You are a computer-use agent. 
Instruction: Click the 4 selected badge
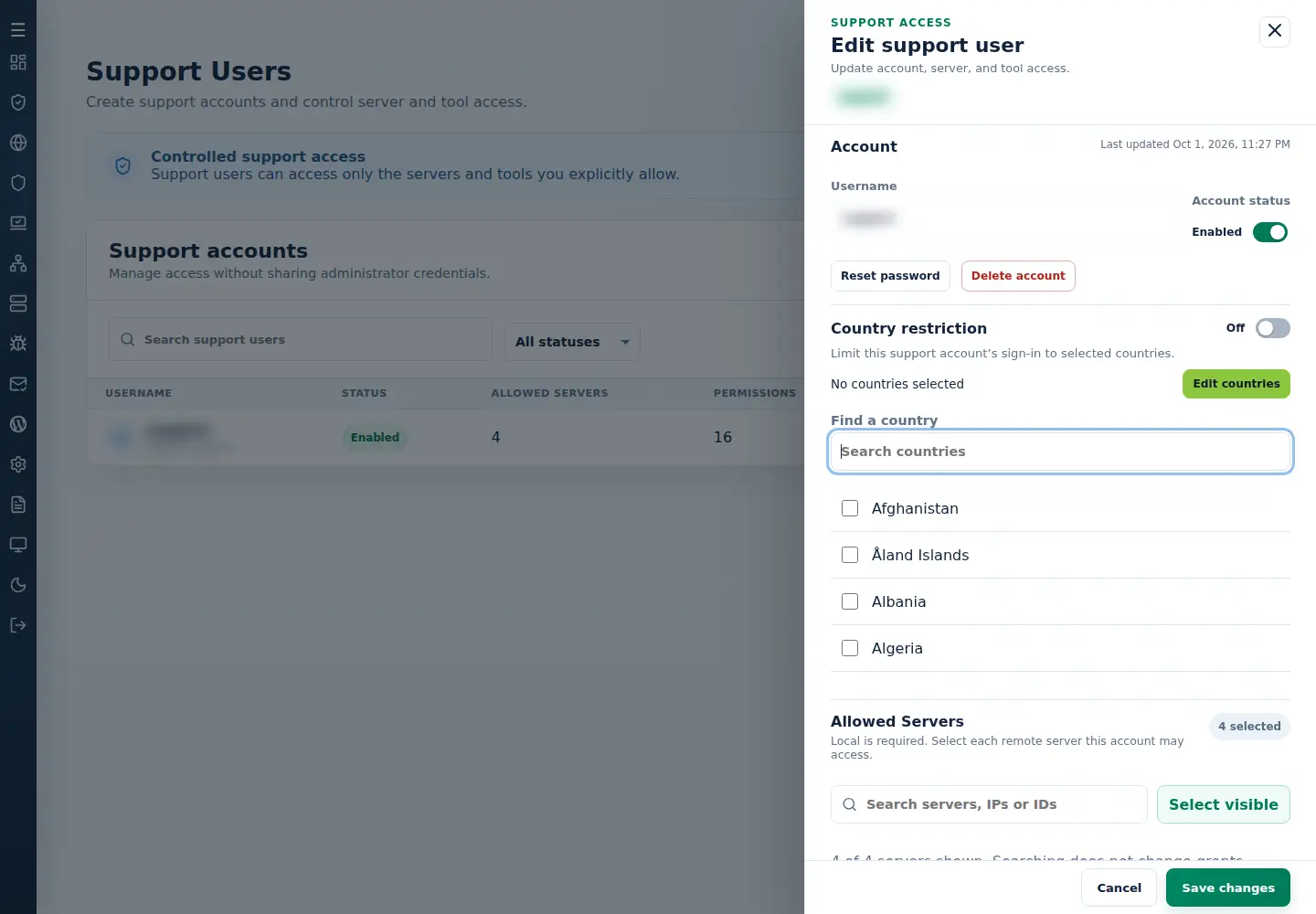[1249, 727]
